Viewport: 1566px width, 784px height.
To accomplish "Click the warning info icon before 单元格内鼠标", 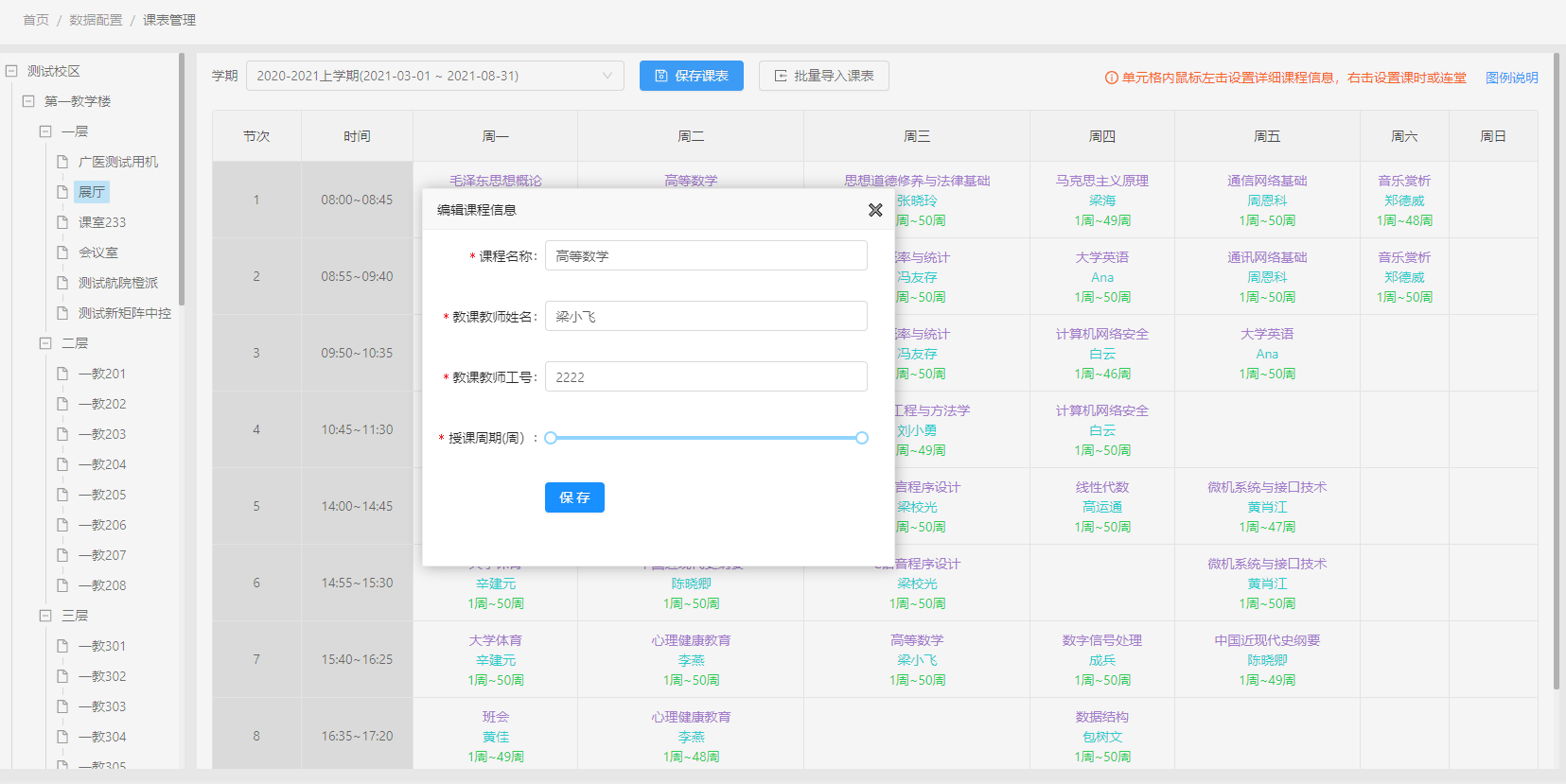I will [1112, 78].
